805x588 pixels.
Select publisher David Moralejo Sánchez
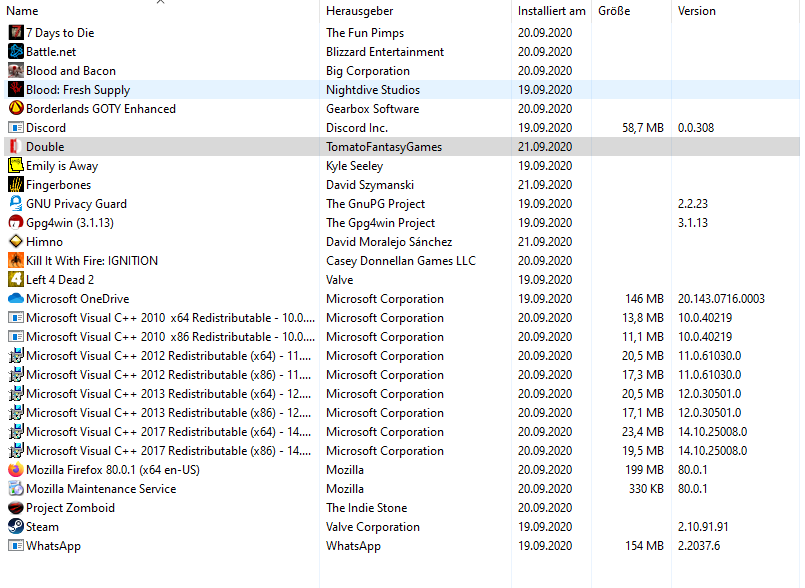coord(389,242)
